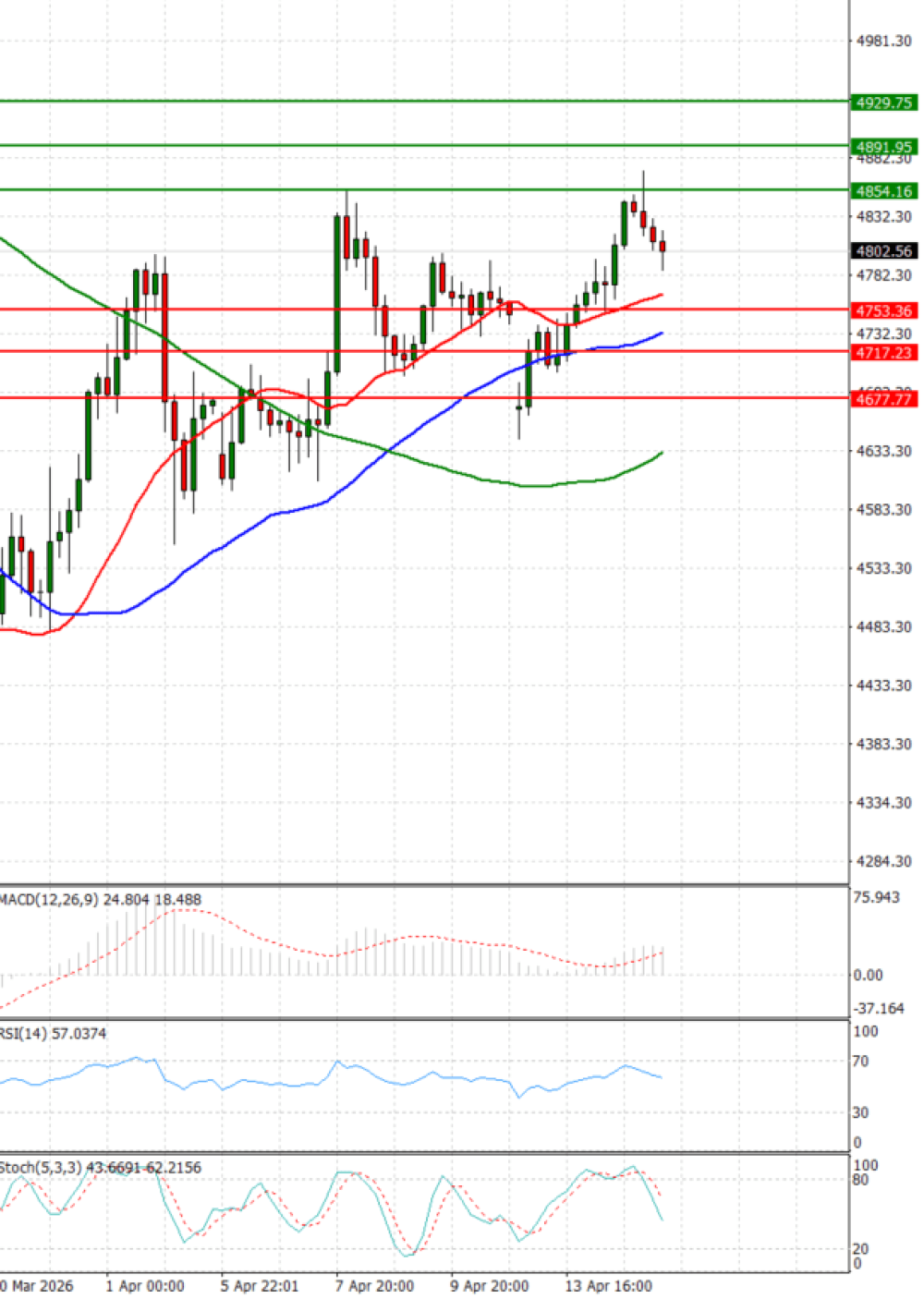This screenshot has height=1299, width=924.
Task: Select the 9 Apr 20:00 date marker
Action: [x=490, y=1285]
